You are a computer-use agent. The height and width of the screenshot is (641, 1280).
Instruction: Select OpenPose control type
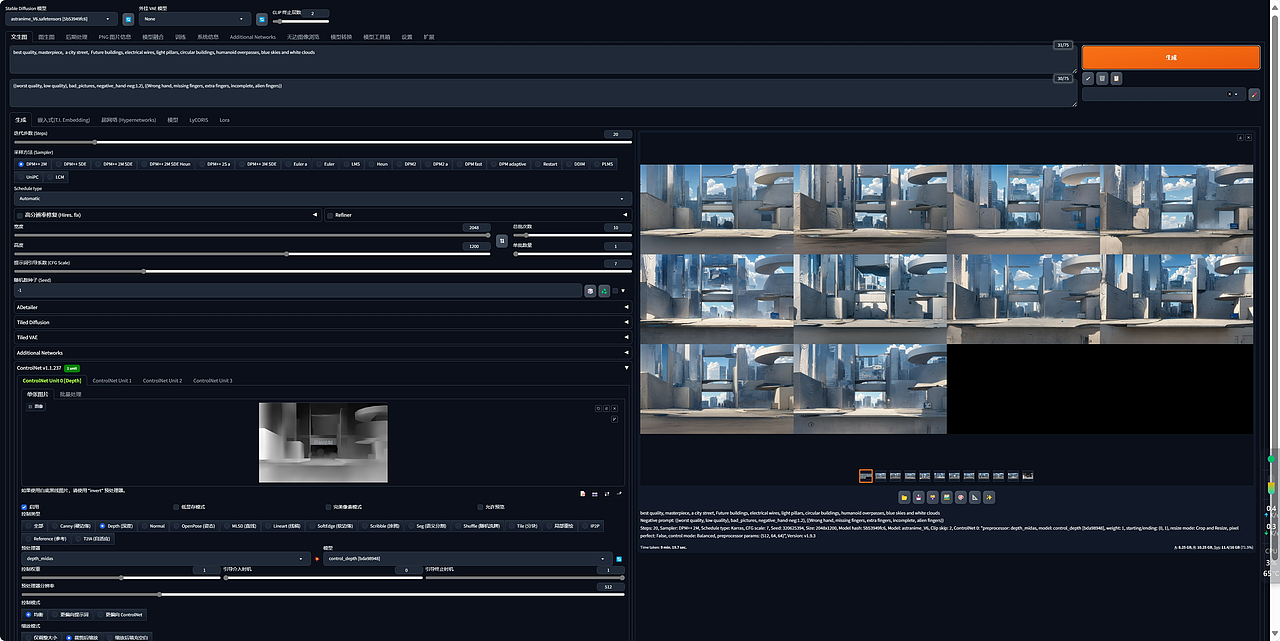(x=196, y=525)
